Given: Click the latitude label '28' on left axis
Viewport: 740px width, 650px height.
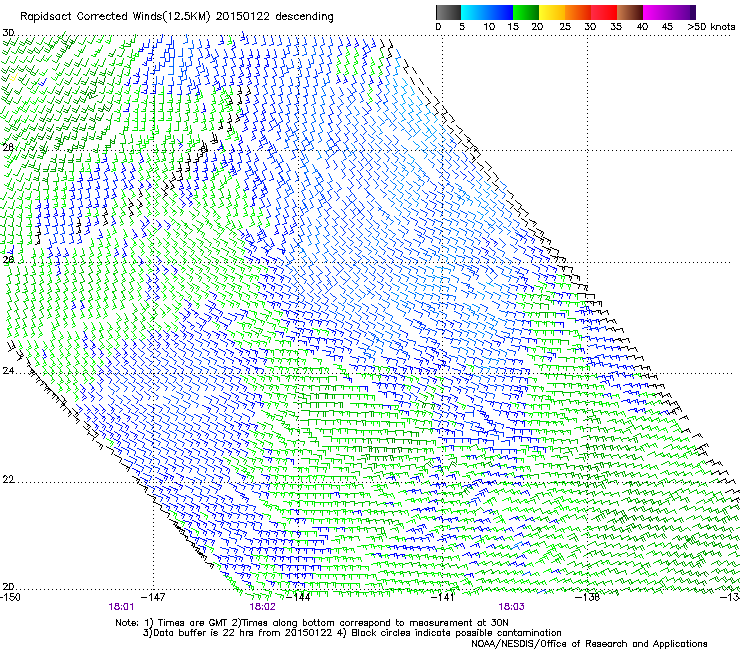Looking at the screenshot, I should click(x=8, y=148).
